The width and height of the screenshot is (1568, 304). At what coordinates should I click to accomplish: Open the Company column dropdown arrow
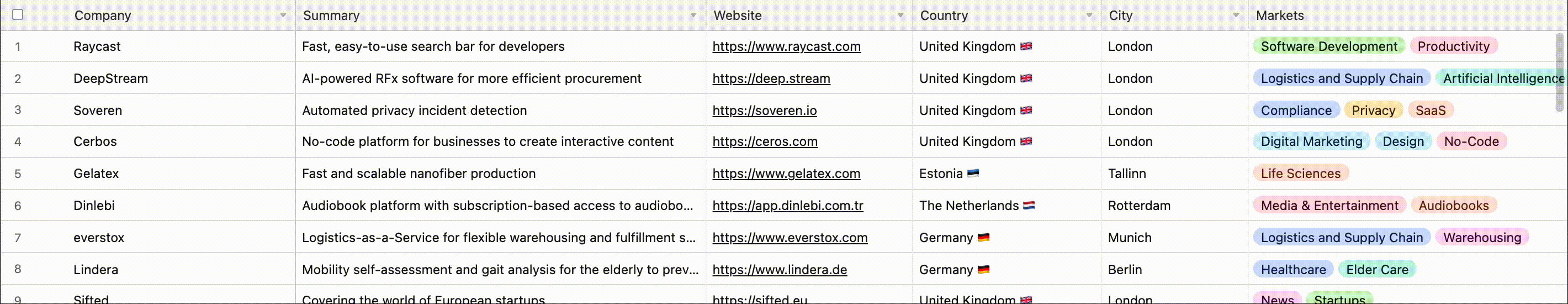pos(283,15)
